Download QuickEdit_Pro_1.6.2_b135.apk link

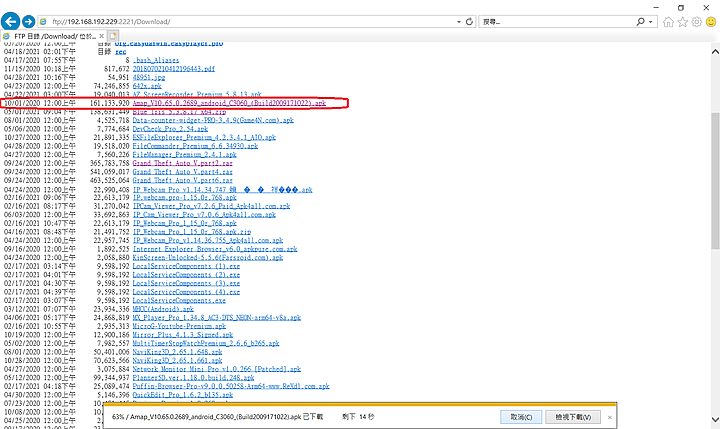[183, 395]
